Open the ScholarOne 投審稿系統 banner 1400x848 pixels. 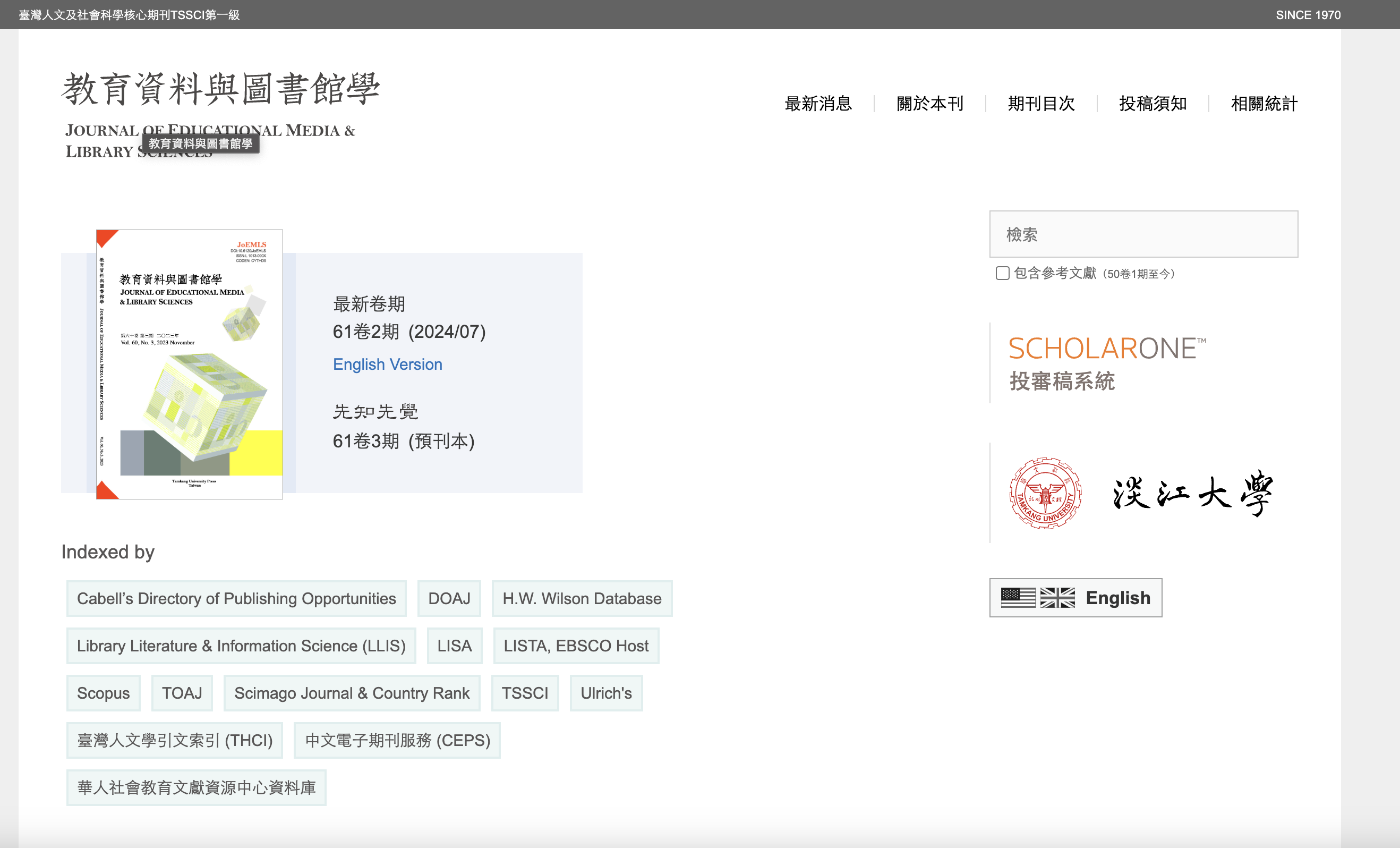[x=1106, y=363]
